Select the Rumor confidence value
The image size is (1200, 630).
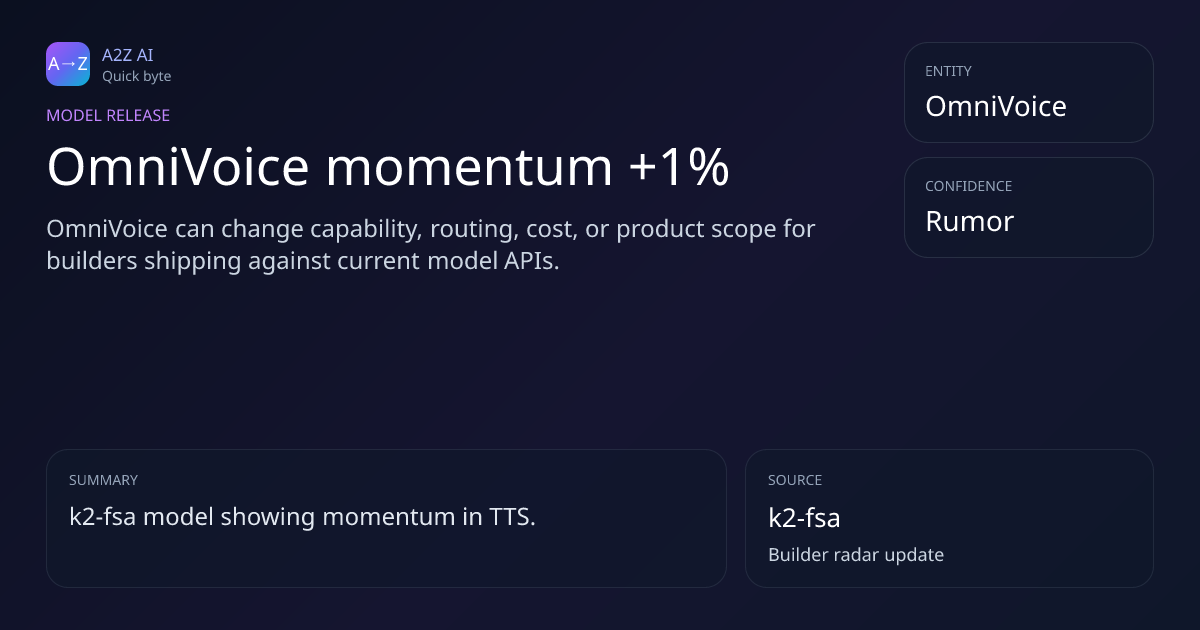(969, 221)
